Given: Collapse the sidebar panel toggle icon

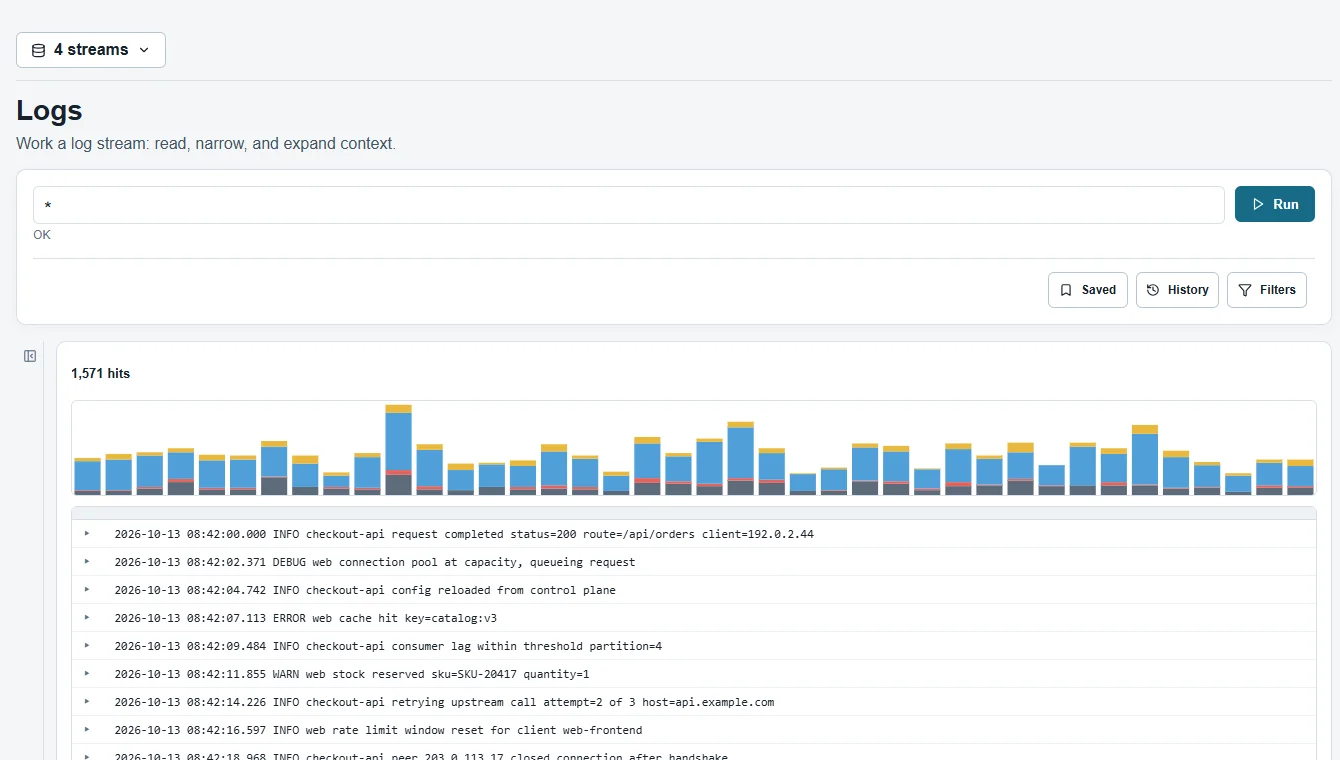Looking at the screenshot, I should pyautogui.click(x=30, y=356).
